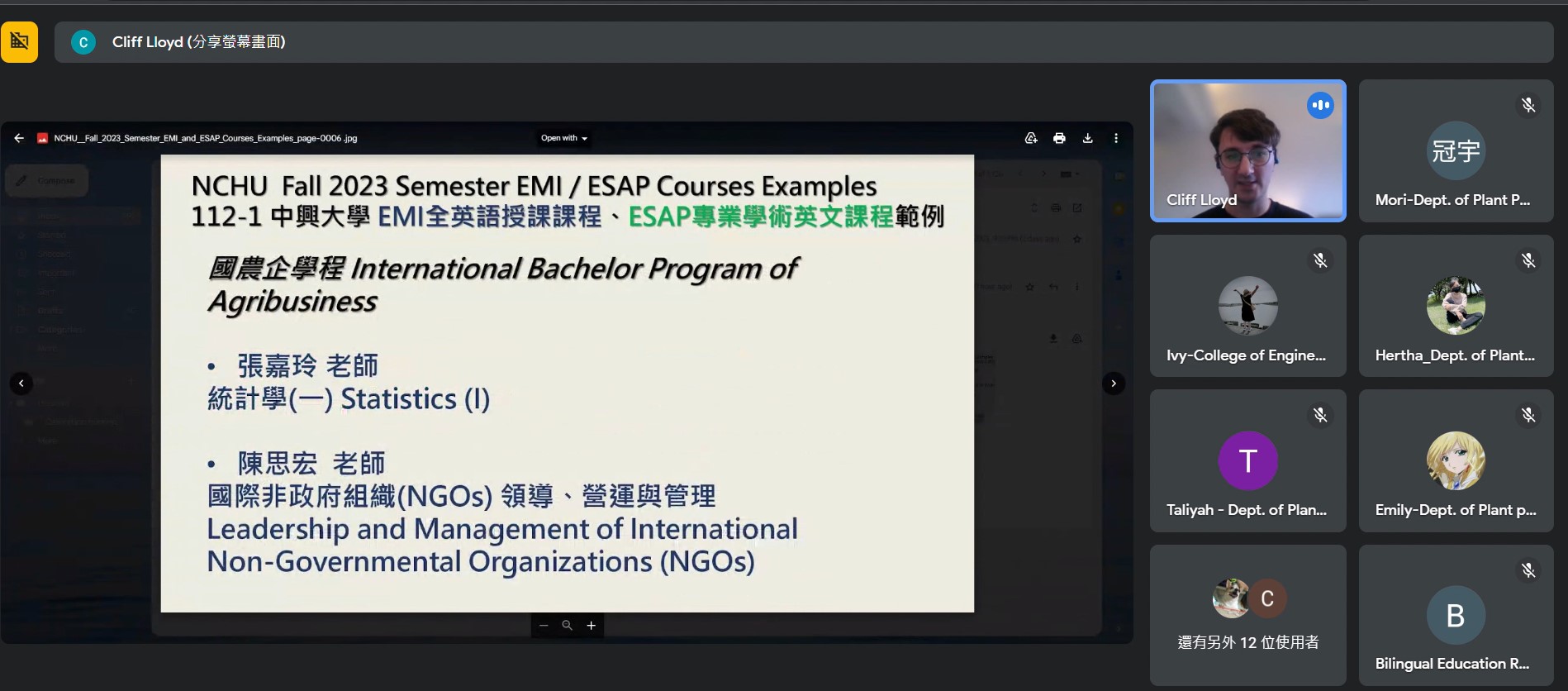Click Ivy's profile photo avatar
This screenshot has width=1568, height=691.
tap(1248, 306)
